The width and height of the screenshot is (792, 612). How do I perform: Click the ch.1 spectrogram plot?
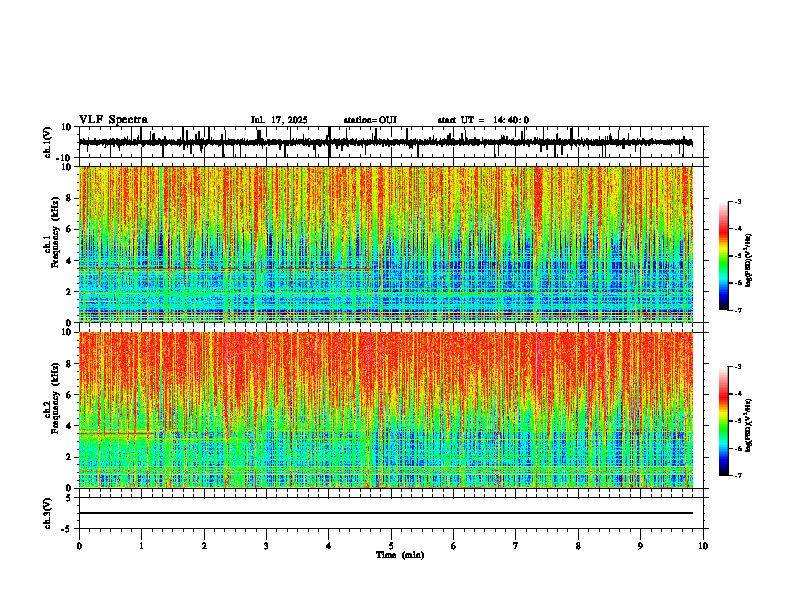(386, 244)
